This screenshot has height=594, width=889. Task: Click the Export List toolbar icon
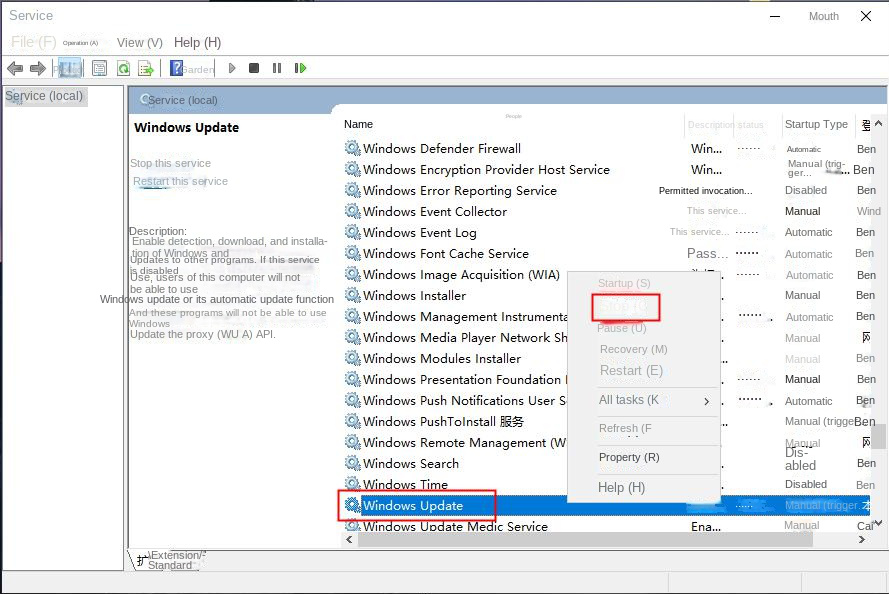pos(146,68)
